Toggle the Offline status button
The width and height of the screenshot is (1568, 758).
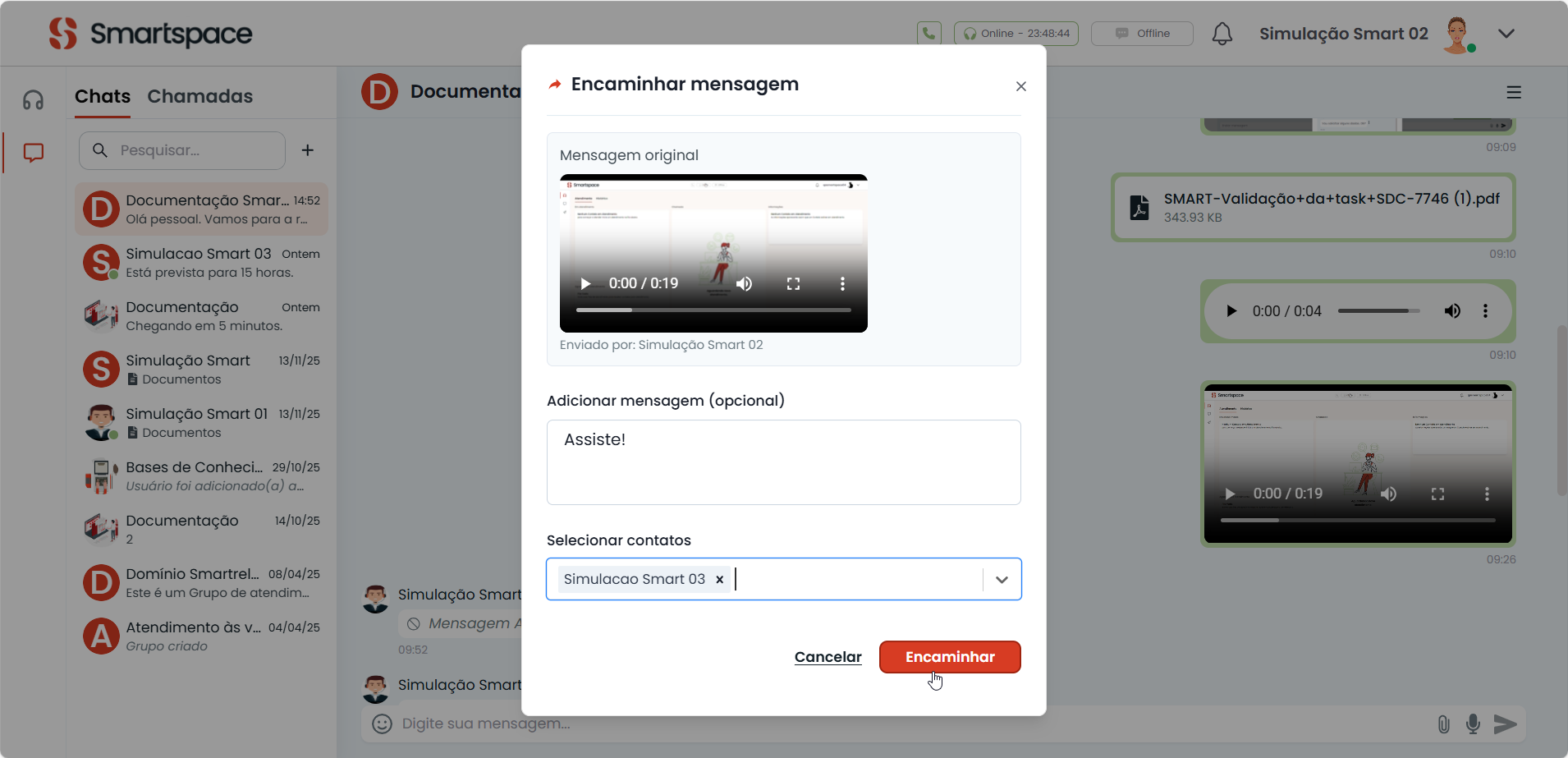pyautogui.click(x=1141, y=34)
